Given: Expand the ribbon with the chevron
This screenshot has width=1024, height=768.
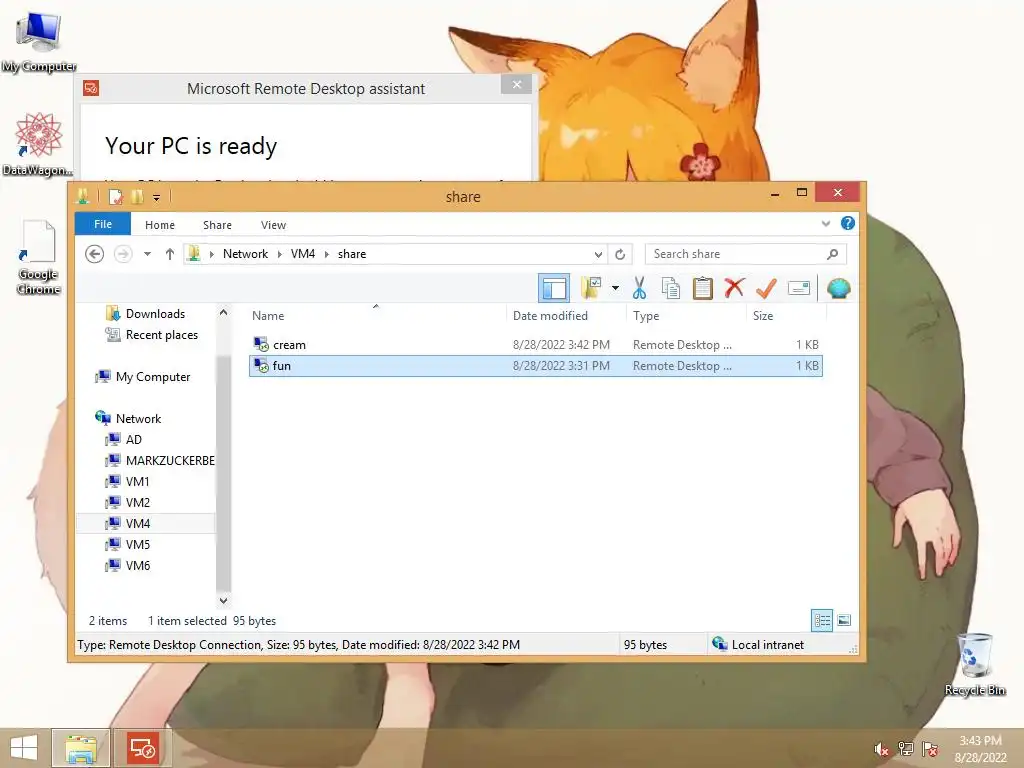Looking at the screenshot, I should pyautogui.click(x=825, y=223).
